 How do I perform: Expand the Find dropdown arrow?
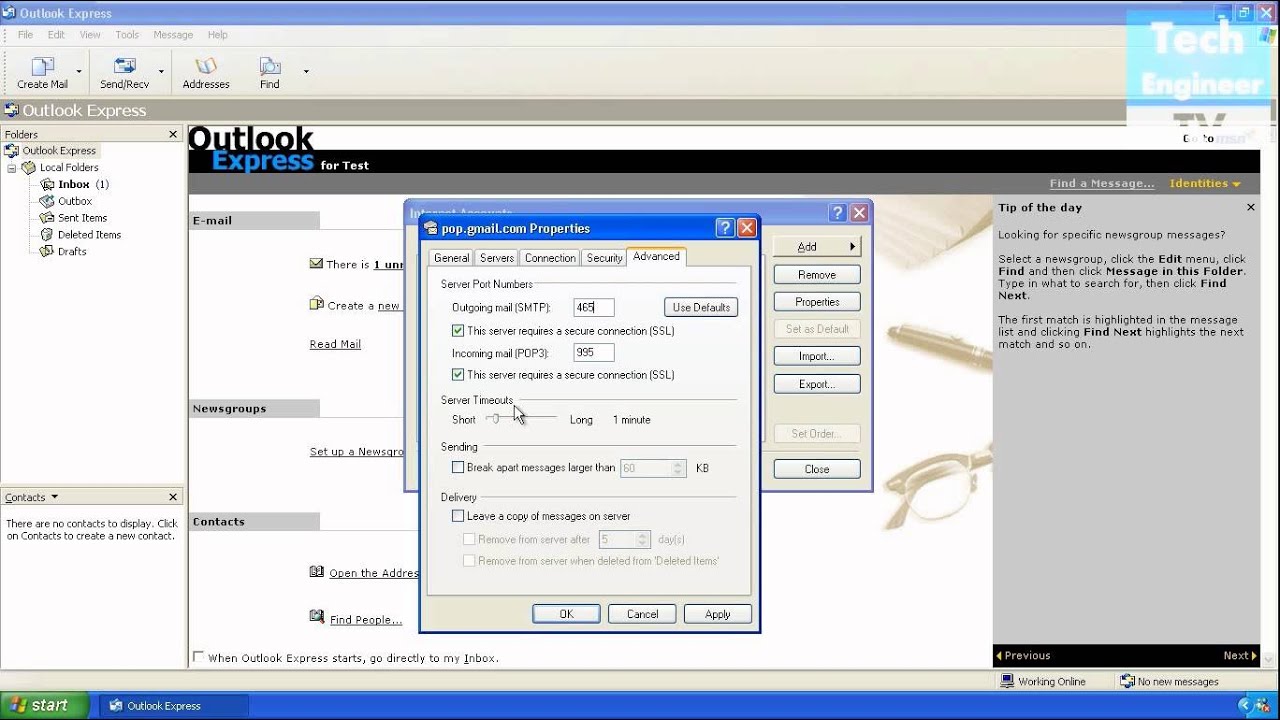pyautogui.click(x=306, y=72)
